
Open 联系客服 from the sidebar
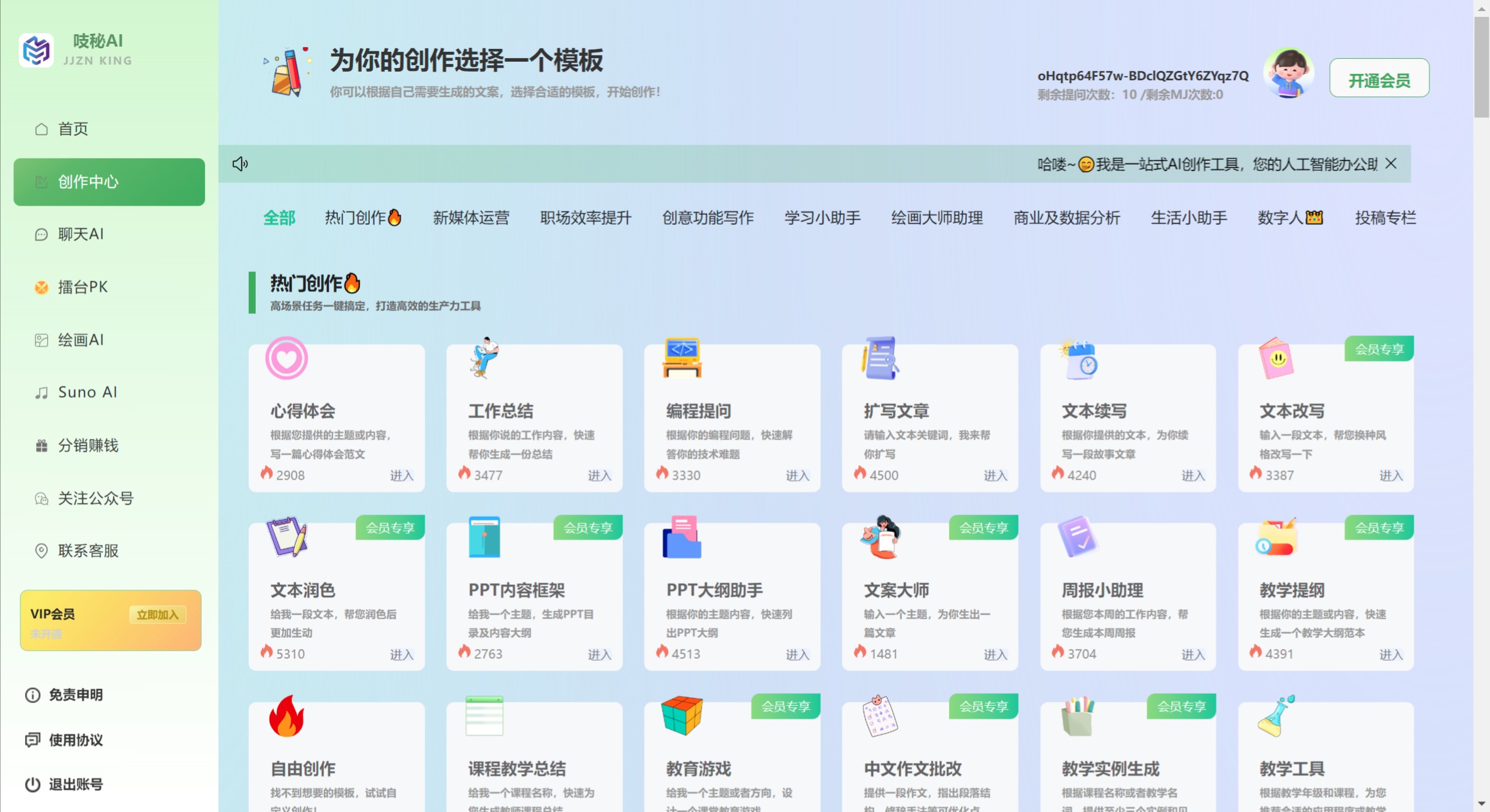tap(89, 551)
